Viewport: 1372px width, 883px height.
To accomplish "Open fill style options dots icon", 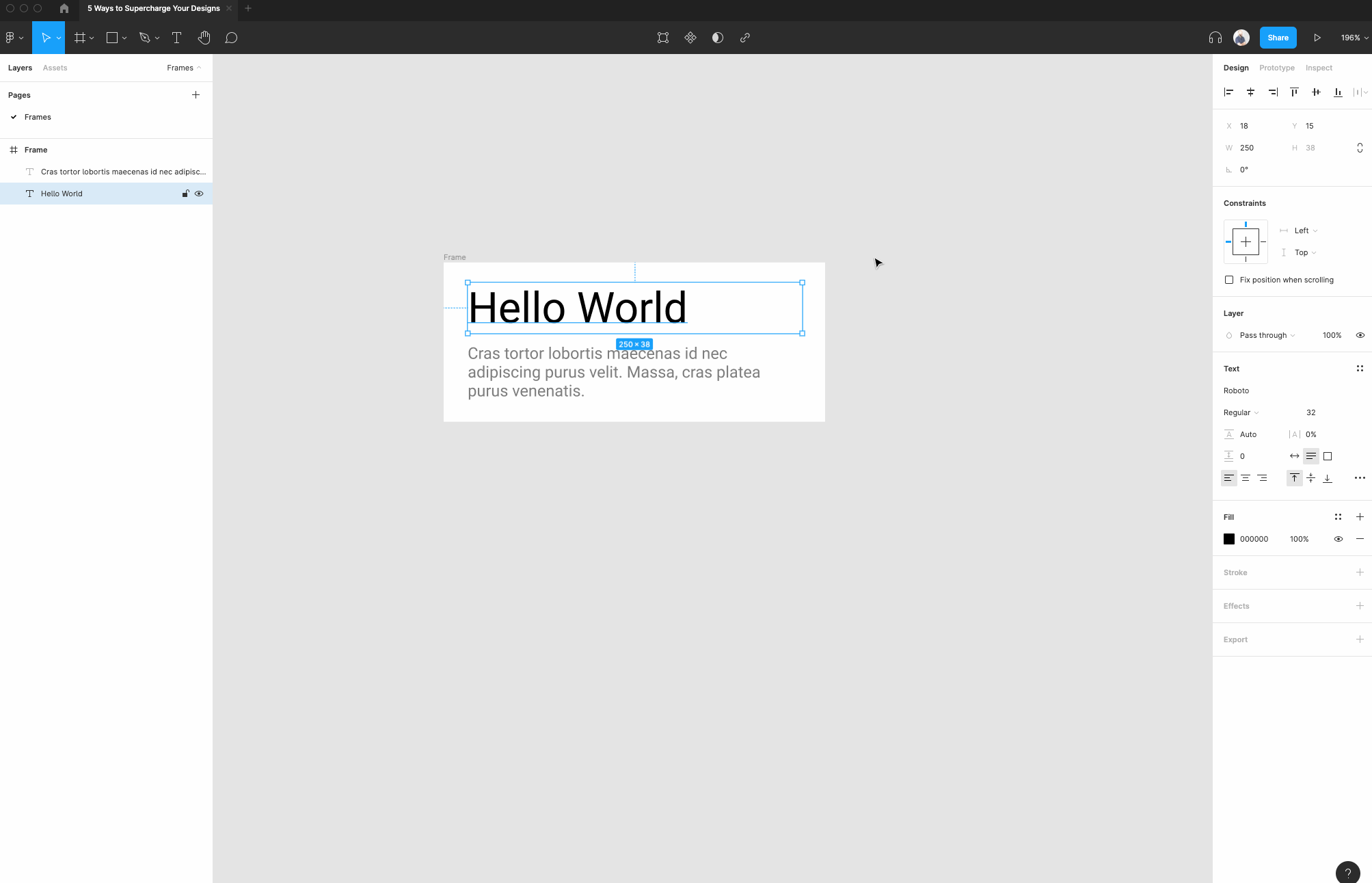I will point(1338,517).
